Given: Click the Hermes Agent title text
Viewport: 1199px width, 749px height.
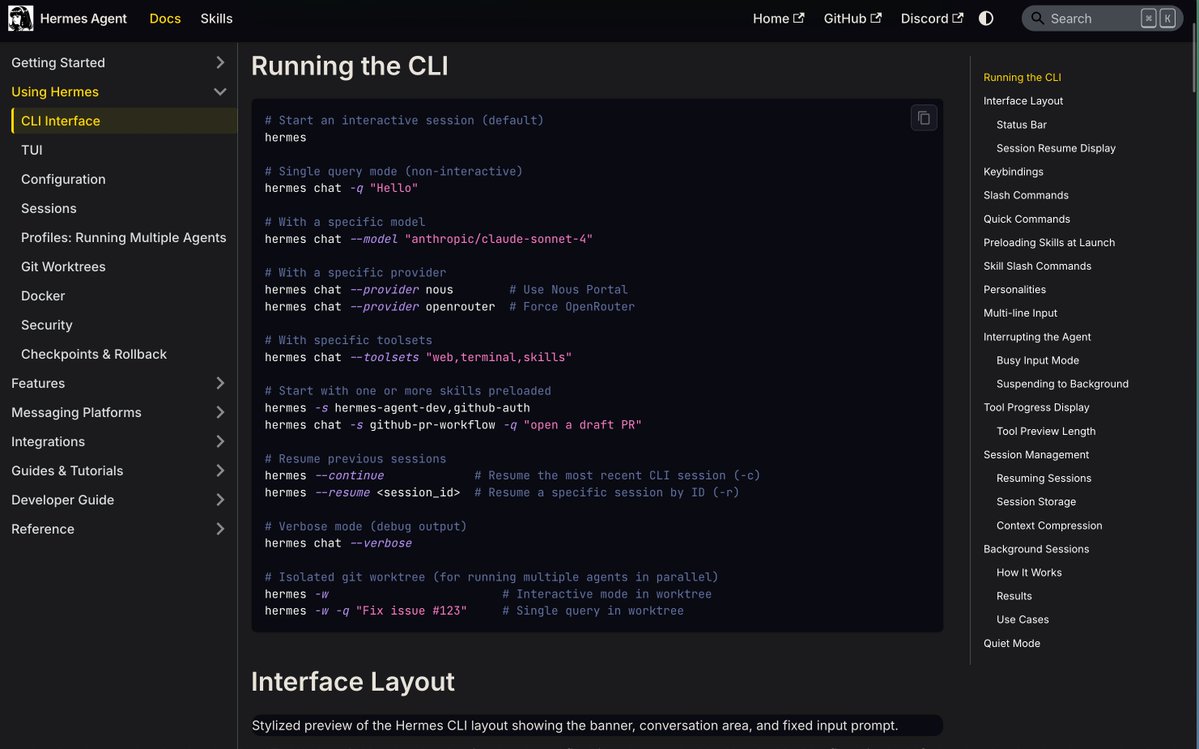Looking at the screenshot, I should tap(83, 18).
